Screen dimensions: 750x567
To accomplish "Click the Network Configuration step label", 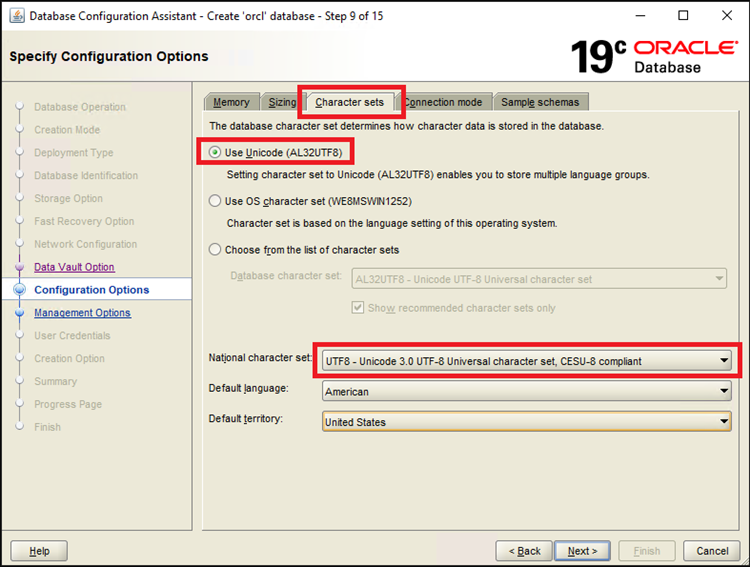I will 86,244.
